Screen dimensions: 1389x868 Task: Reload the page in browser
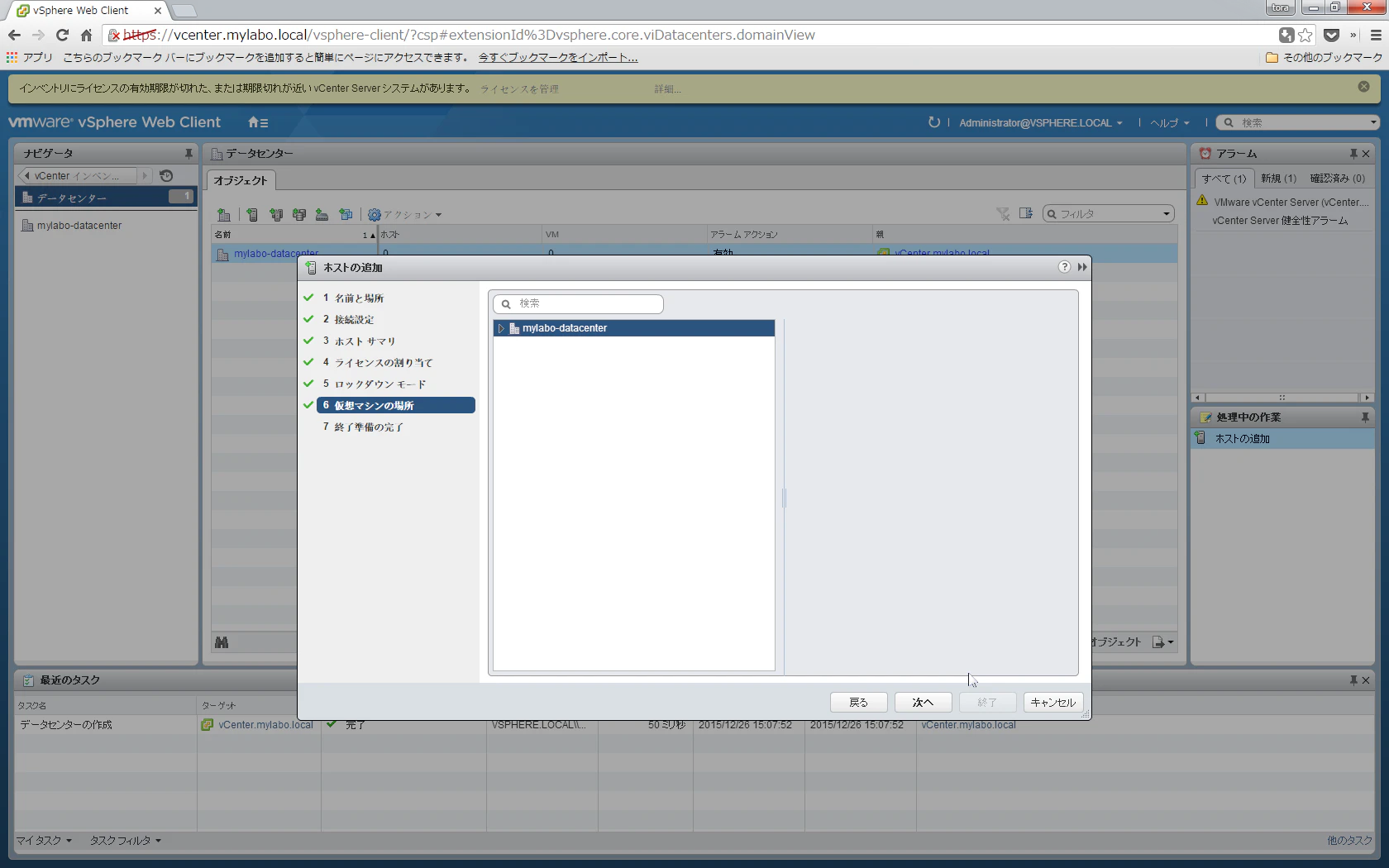coord(62,35)
